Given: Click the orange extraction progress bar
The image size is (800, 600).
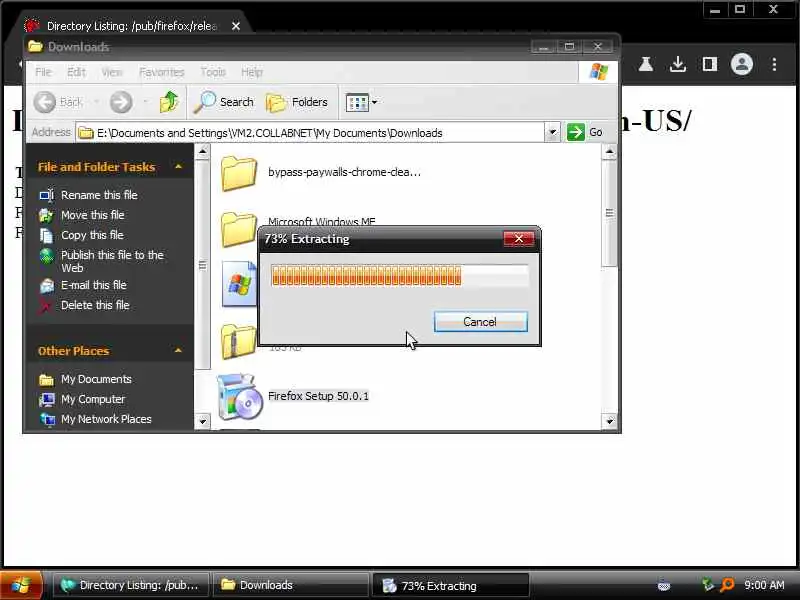Looking at the screenshot, I should click(399, 276).
